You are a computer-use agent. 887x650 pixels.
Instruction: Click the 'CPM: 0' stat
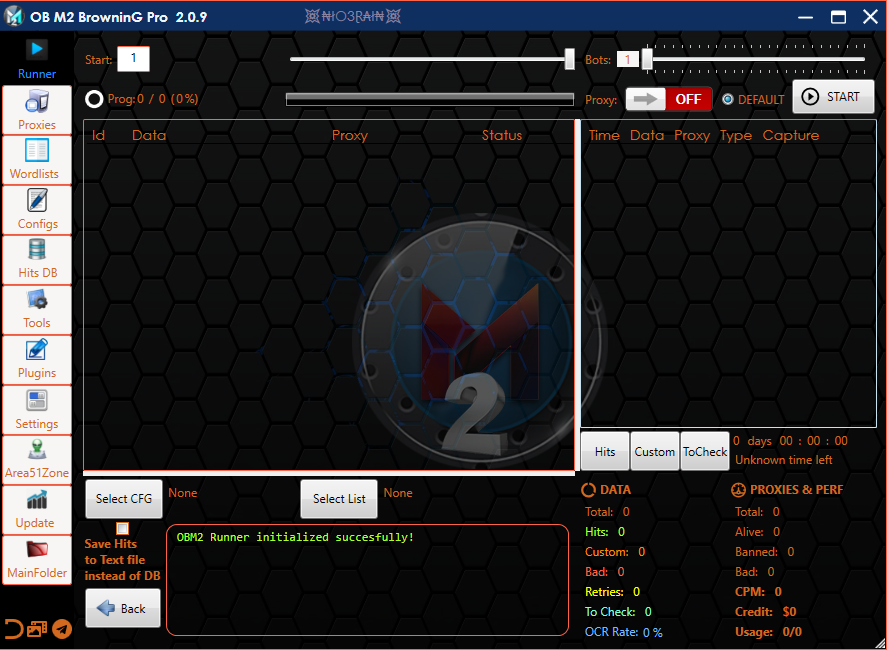click(758, 592)
